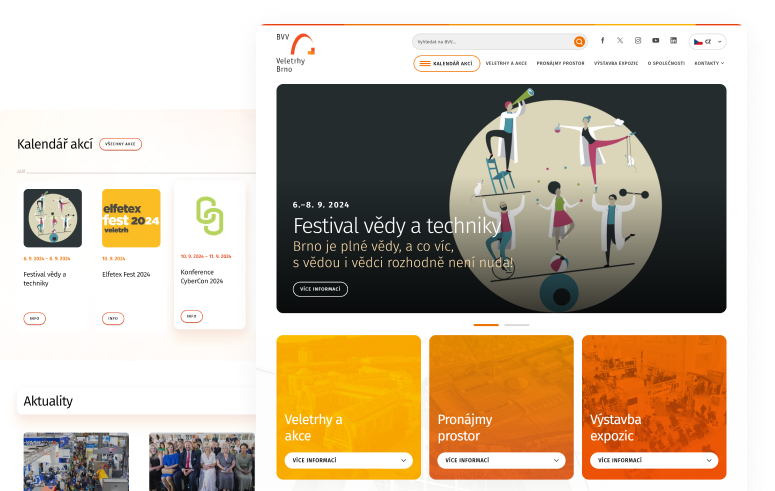This screenshot has width=775, height=491.
Task: Expand Více informací under Veletrhy a akce
Action: pyautogui.click(x=348, y=461)
